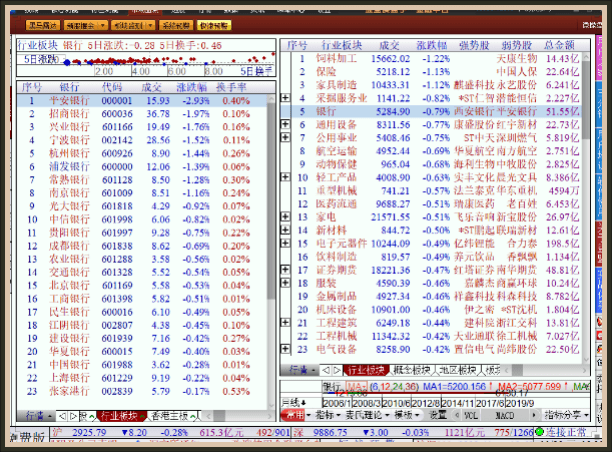The width and height of the screenshot is (612, 452).
Task: Expand the 电气设备 sector row
Action: coord(285,349)
